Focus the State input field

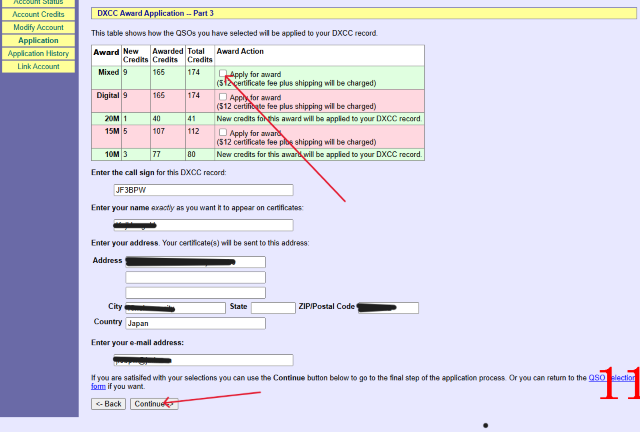(273, 308)
